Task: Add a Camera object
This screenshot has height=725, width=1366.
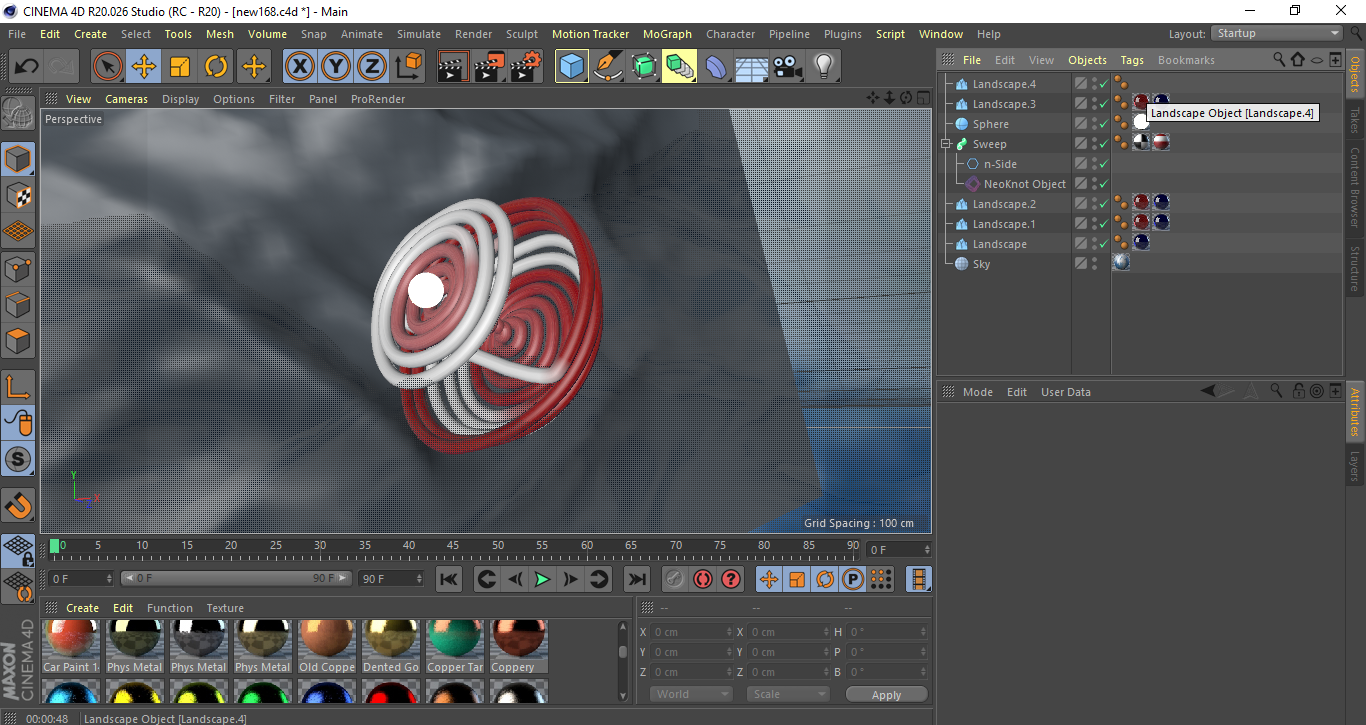Action: pos(788,67)
